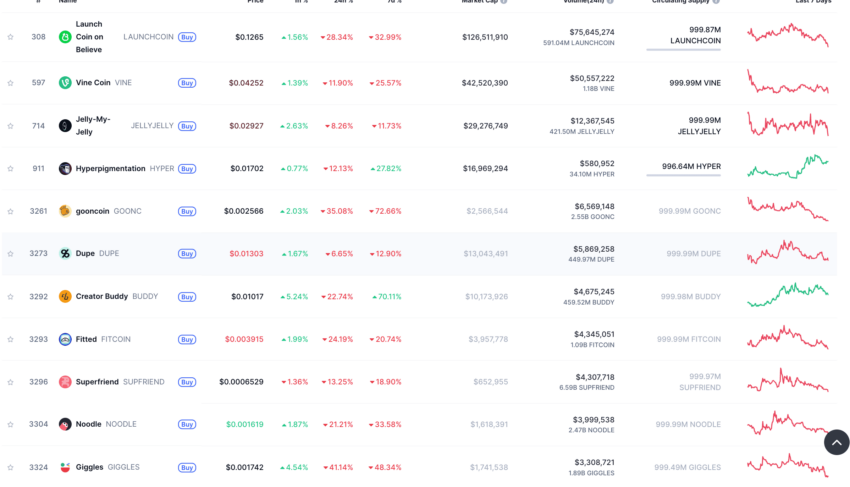Click the Hyperpigmentation logo icon
The width and height of the screenshot is (850, 487).
(x=65, y=169)
